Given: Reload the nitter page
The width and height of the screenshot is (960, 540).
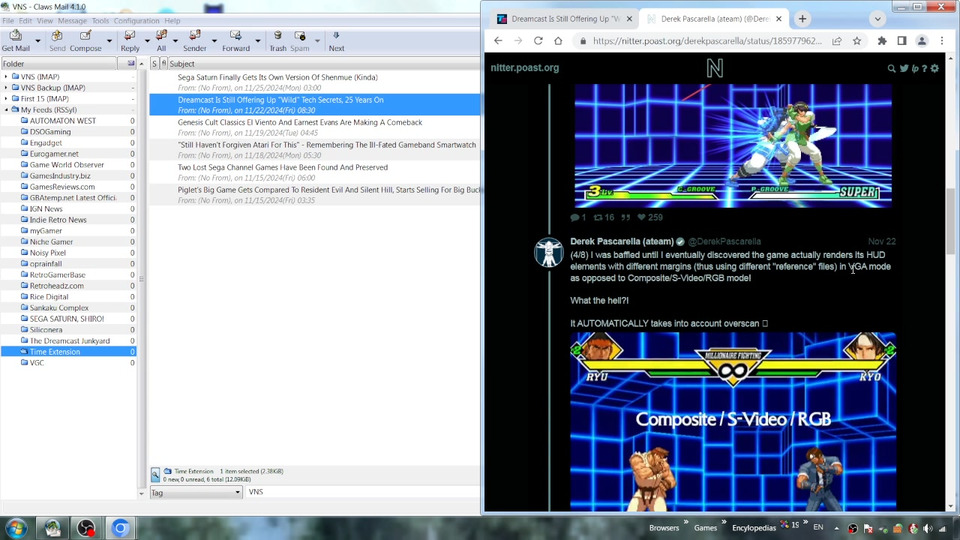Looking at the screenshot, I should coord(538,41).
